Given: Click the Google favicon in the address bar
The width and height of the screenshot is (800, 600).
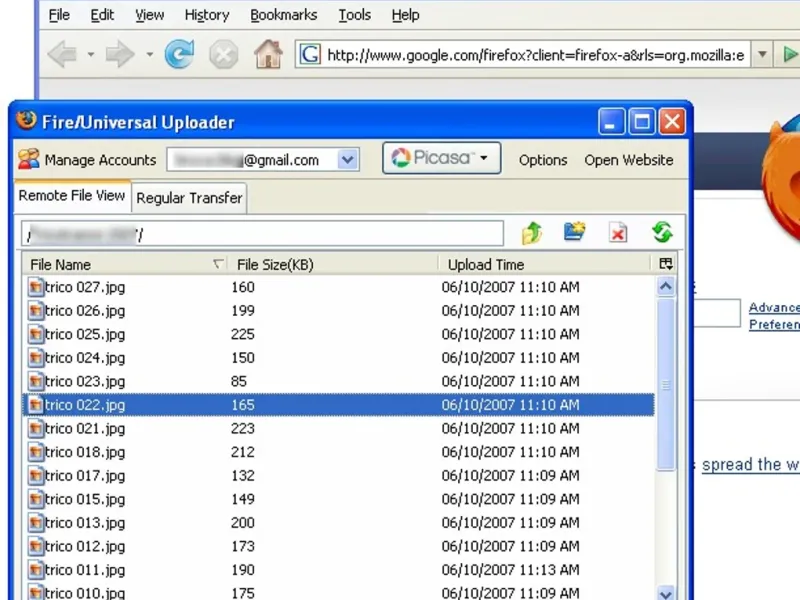Looking at the screenshot, I should coord(310,54).
